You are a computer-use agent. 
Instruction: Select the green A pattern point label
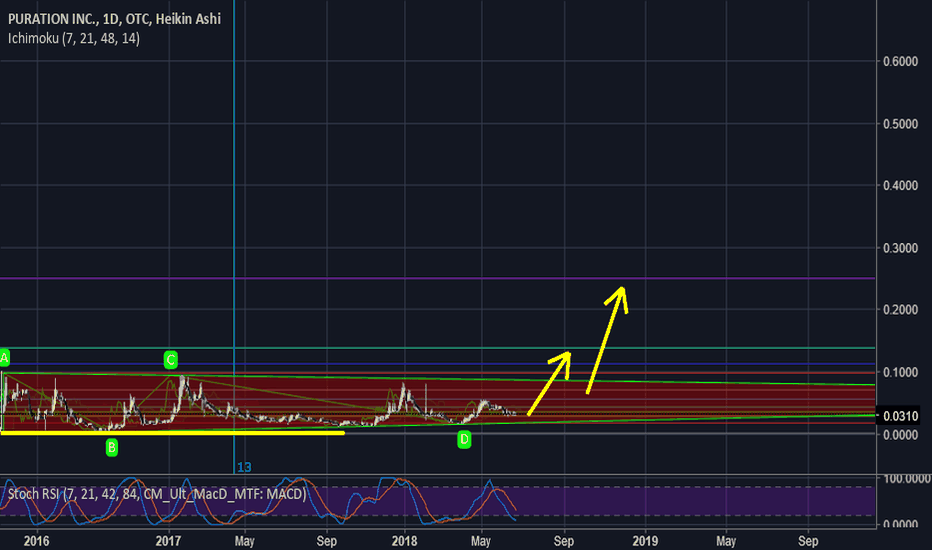[x=5, y=358]
